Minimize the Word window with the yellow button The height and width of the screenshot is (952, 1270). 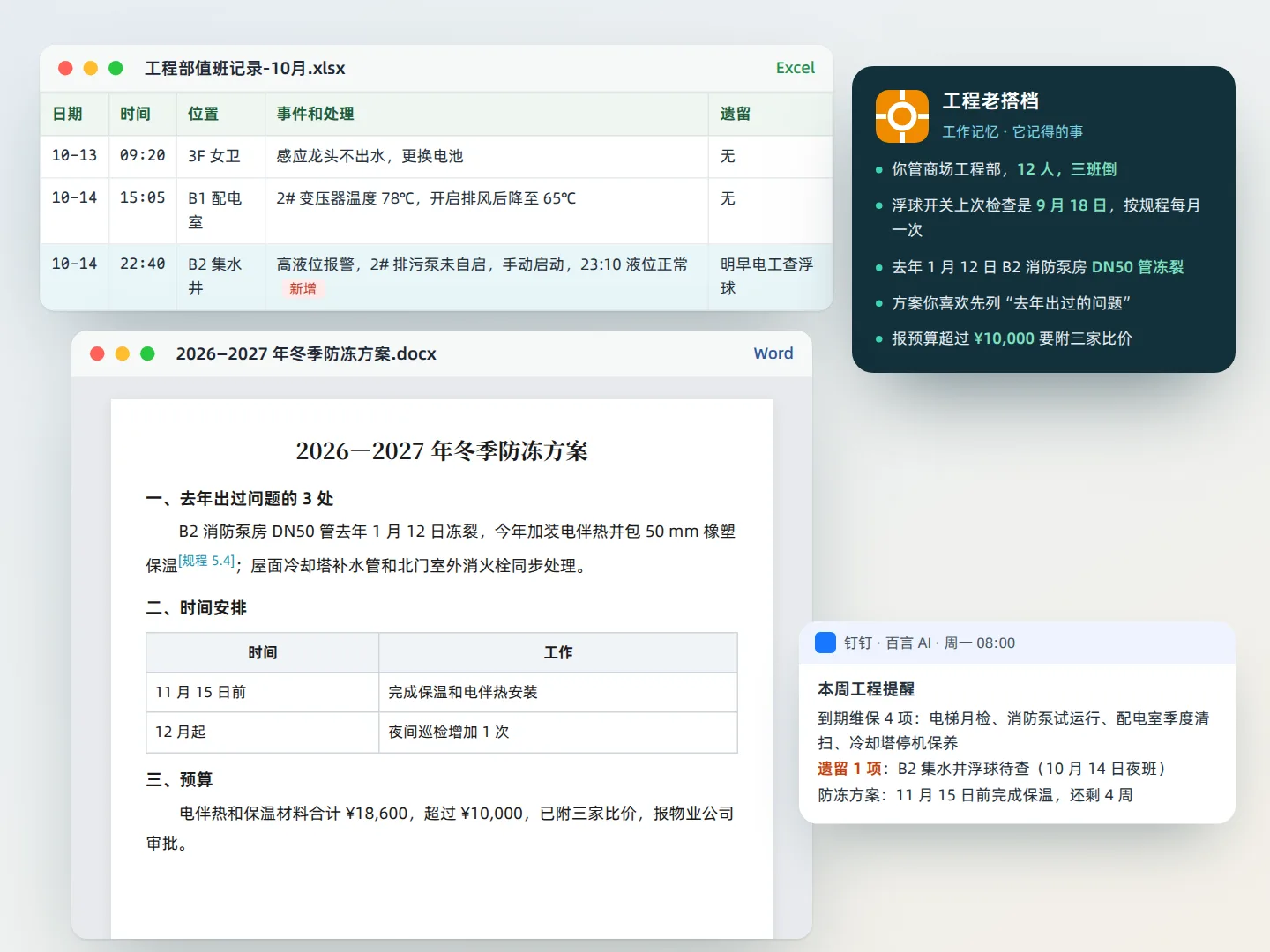pyautogui.click(x=123, y=353)
